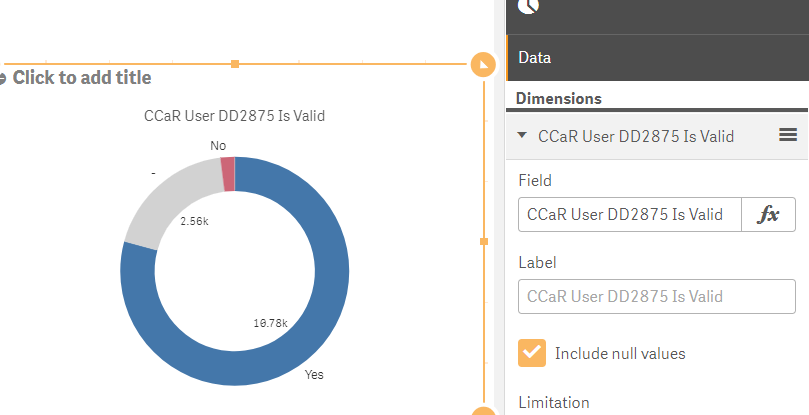The height and width of the screenshot is (415, 809).
Task: Click into the Field input box
Action: (629, 215)
